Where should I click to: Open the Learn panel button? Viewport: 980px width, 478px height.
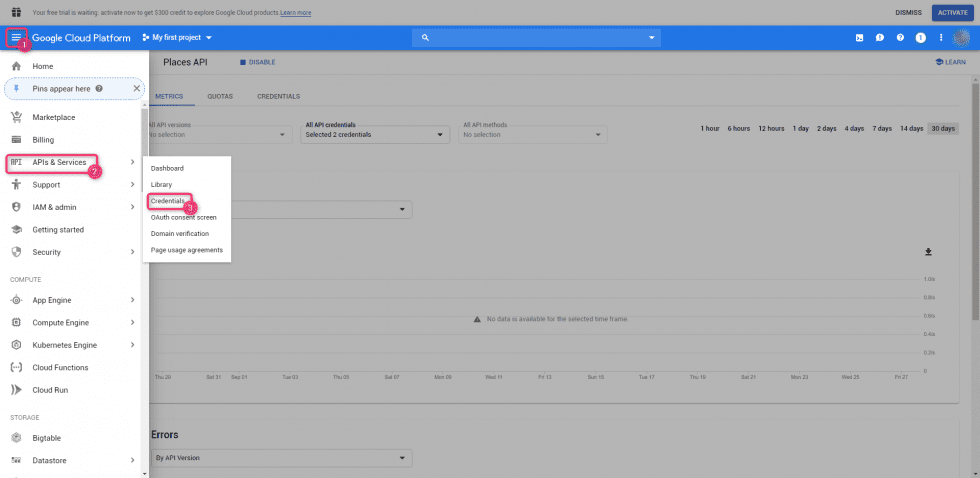pyautogui.click(x=951, y=62)
